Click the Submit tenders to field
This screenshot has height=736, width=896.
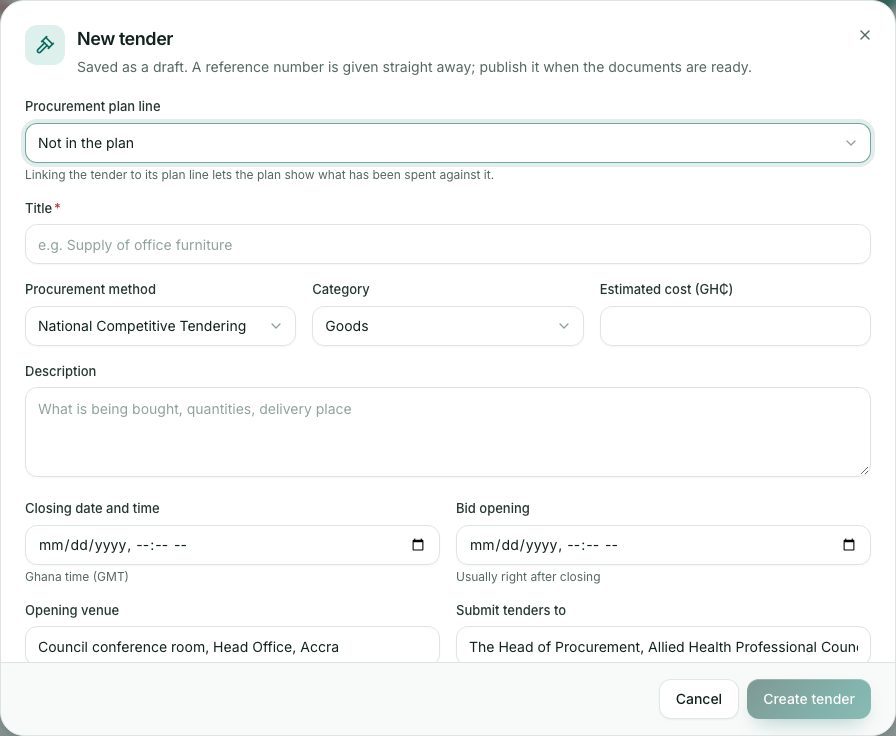pos(663,646)
